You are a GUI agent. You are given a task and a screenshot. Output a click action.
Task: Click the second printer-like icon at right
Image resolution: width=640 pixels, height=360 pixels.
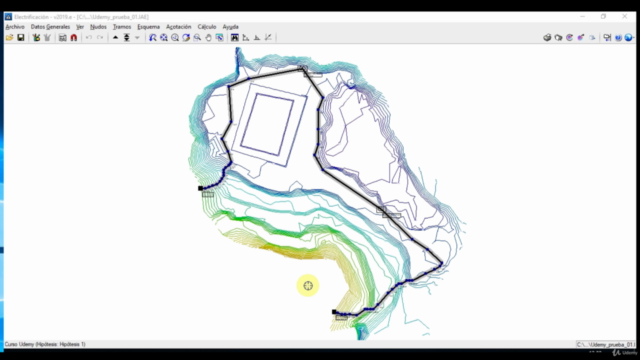[558, 38]
